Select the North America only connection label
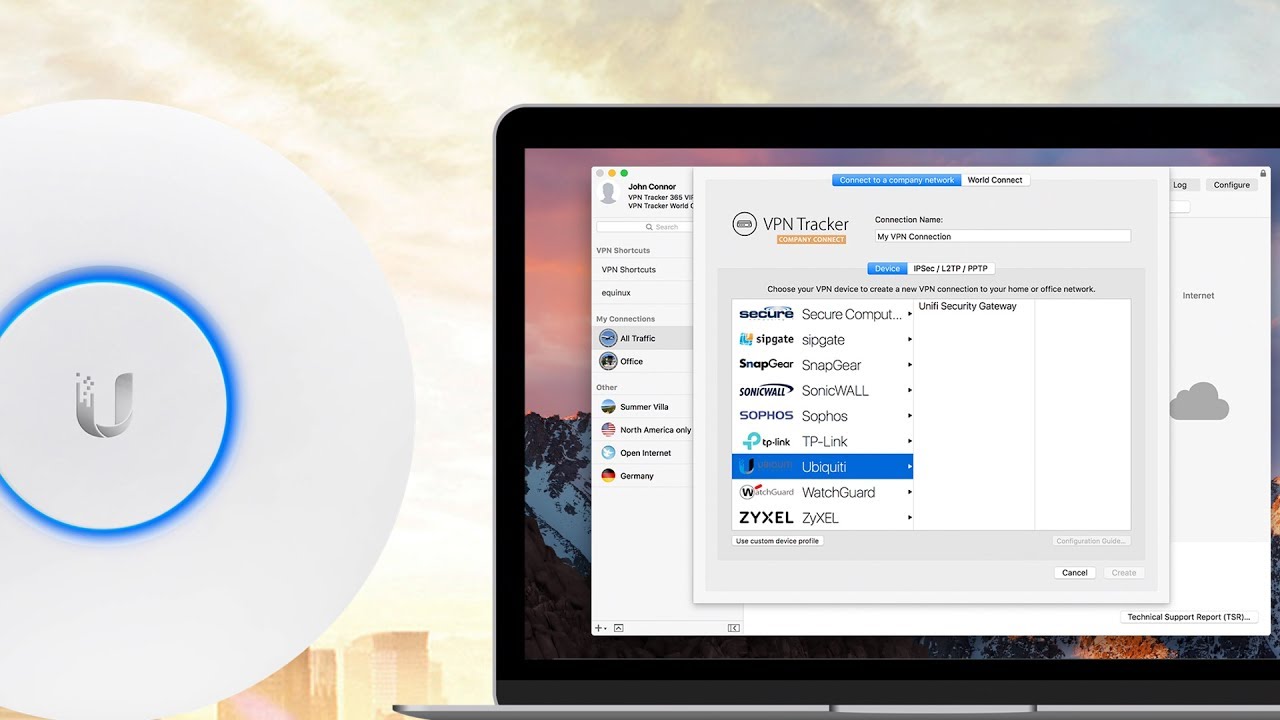This screenshot has width=1280, height=720. click(x=655, y=430)
